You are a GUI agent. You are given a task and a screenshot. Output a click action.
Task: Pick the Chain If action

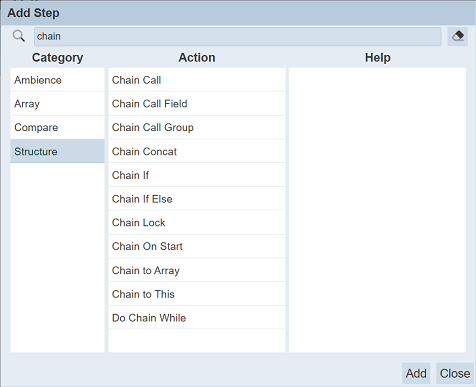click(197, 175)
